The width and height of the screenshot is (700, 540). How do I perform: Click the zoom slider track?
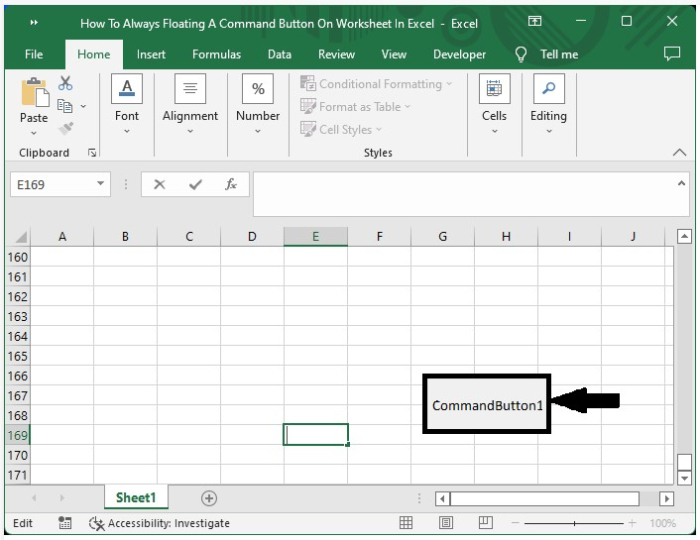pos(574,523)
